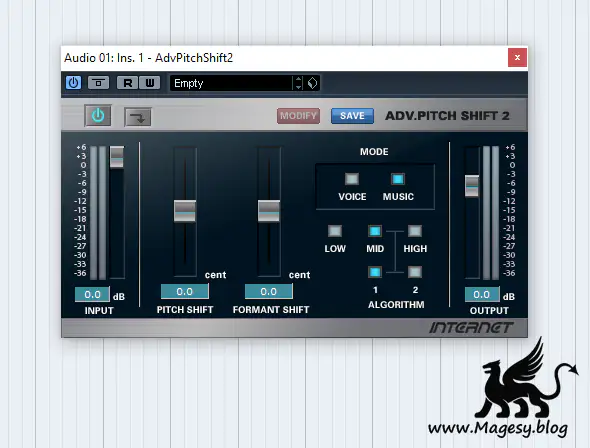Adjust the INPUT level fader handle
Screen dimensions: 590x448
click(x=117, y=157)
